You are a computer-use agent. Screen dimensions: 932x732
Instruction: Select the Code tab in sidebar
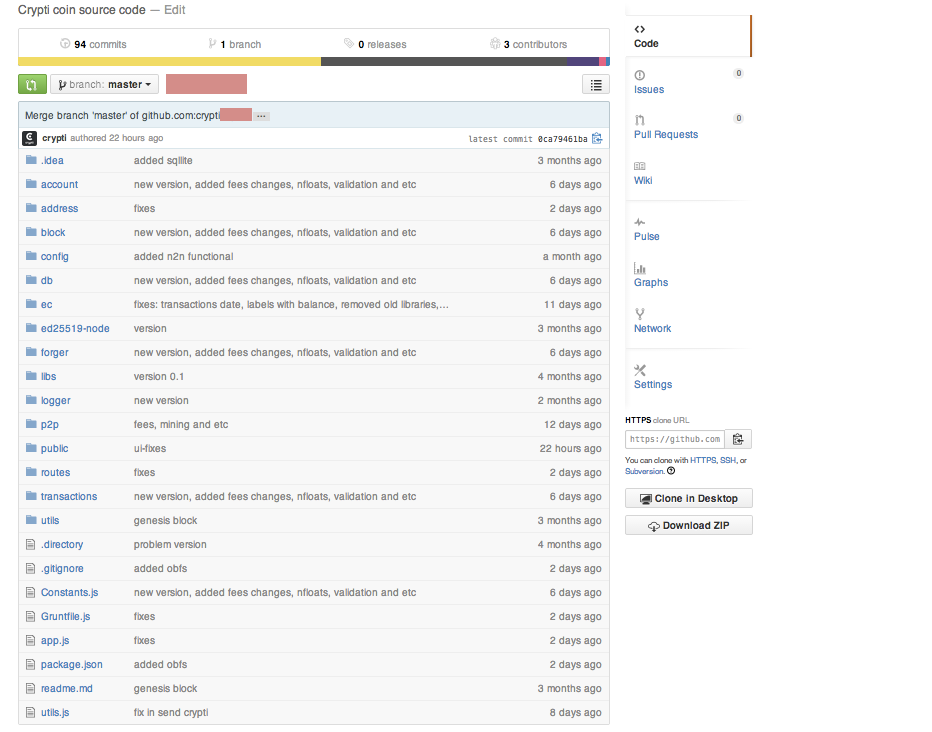tap(688, 37)
